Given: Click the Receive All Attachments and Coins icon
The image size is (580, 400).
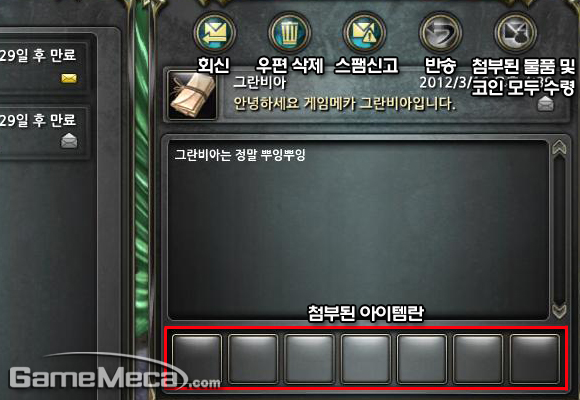Looking at the screenshot, I should 516,33.
